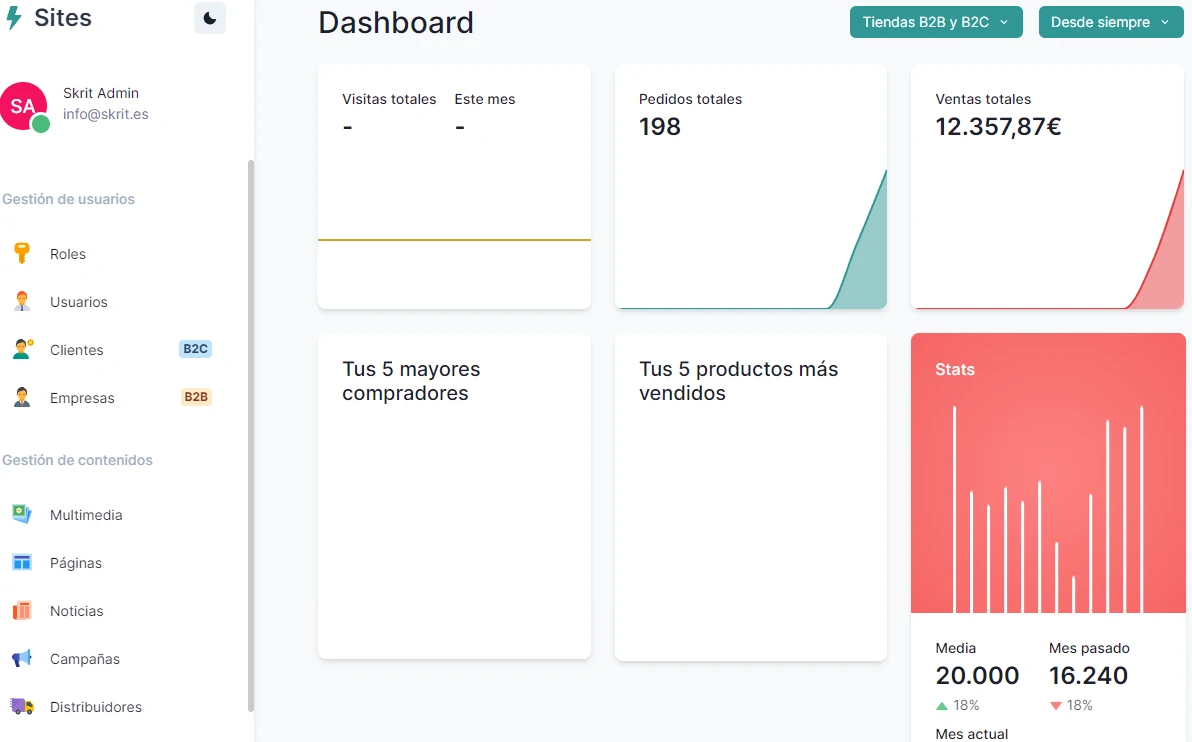Open the Tiendas B2B y B2C dropdown
Image resolution: width=1192 pixels, height=742 pixels.
(935, 22)
